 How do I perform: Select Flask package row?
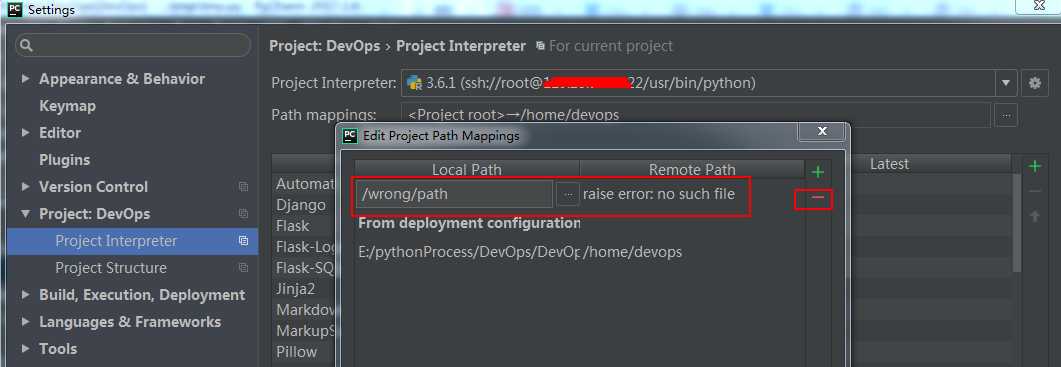tap(292, 225)
